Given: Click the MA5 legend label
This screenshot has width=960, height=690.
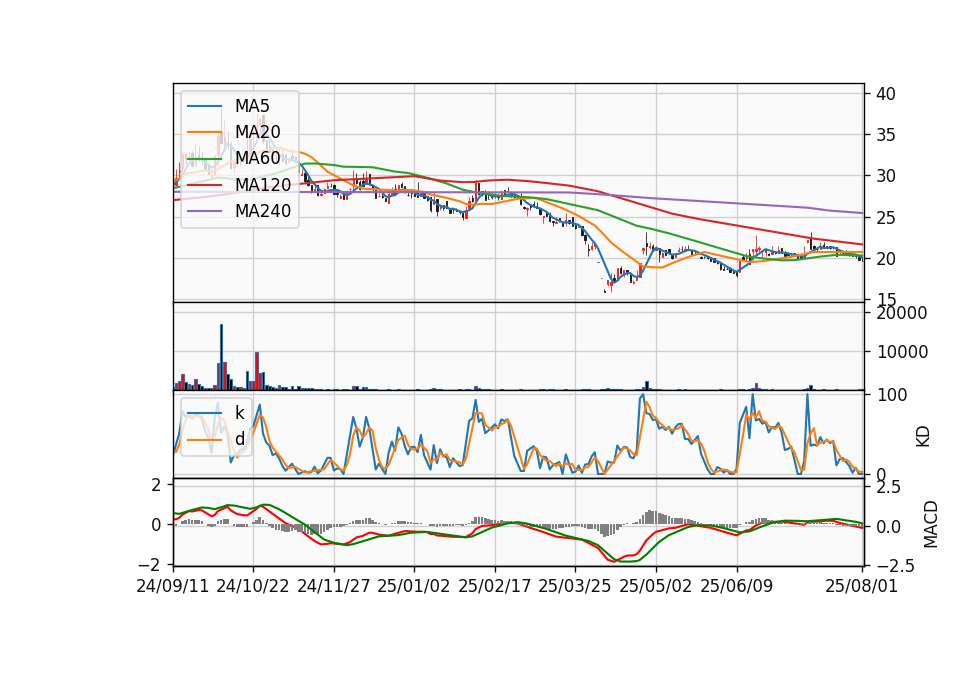Looking at the screenshot, I should (252, 105).
